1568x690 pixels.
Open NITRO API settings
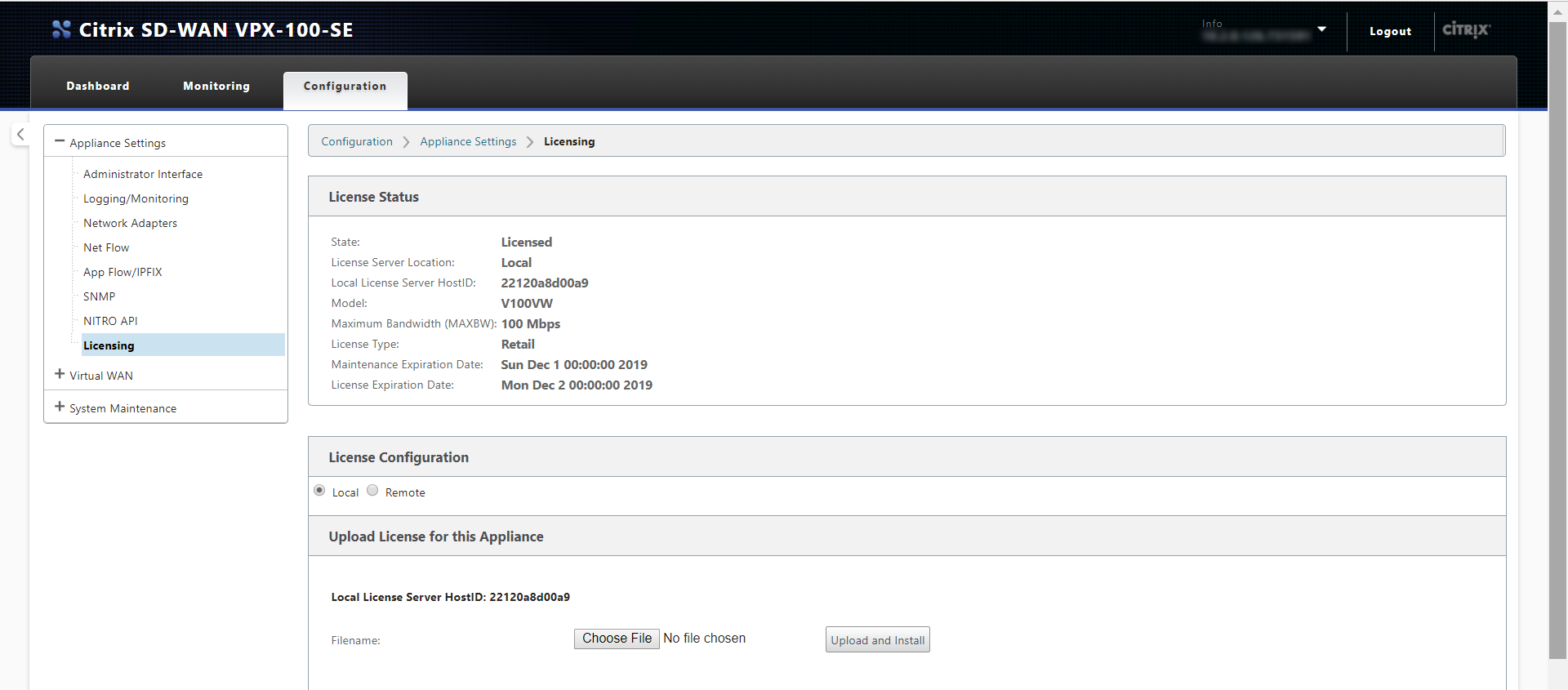point(110,321)
